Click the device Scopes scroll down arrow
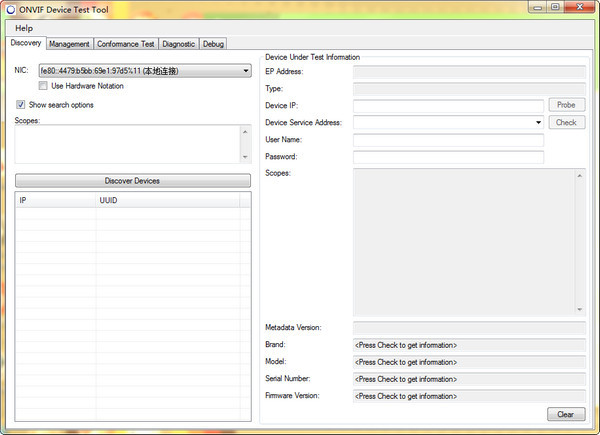 click(580, 309)
